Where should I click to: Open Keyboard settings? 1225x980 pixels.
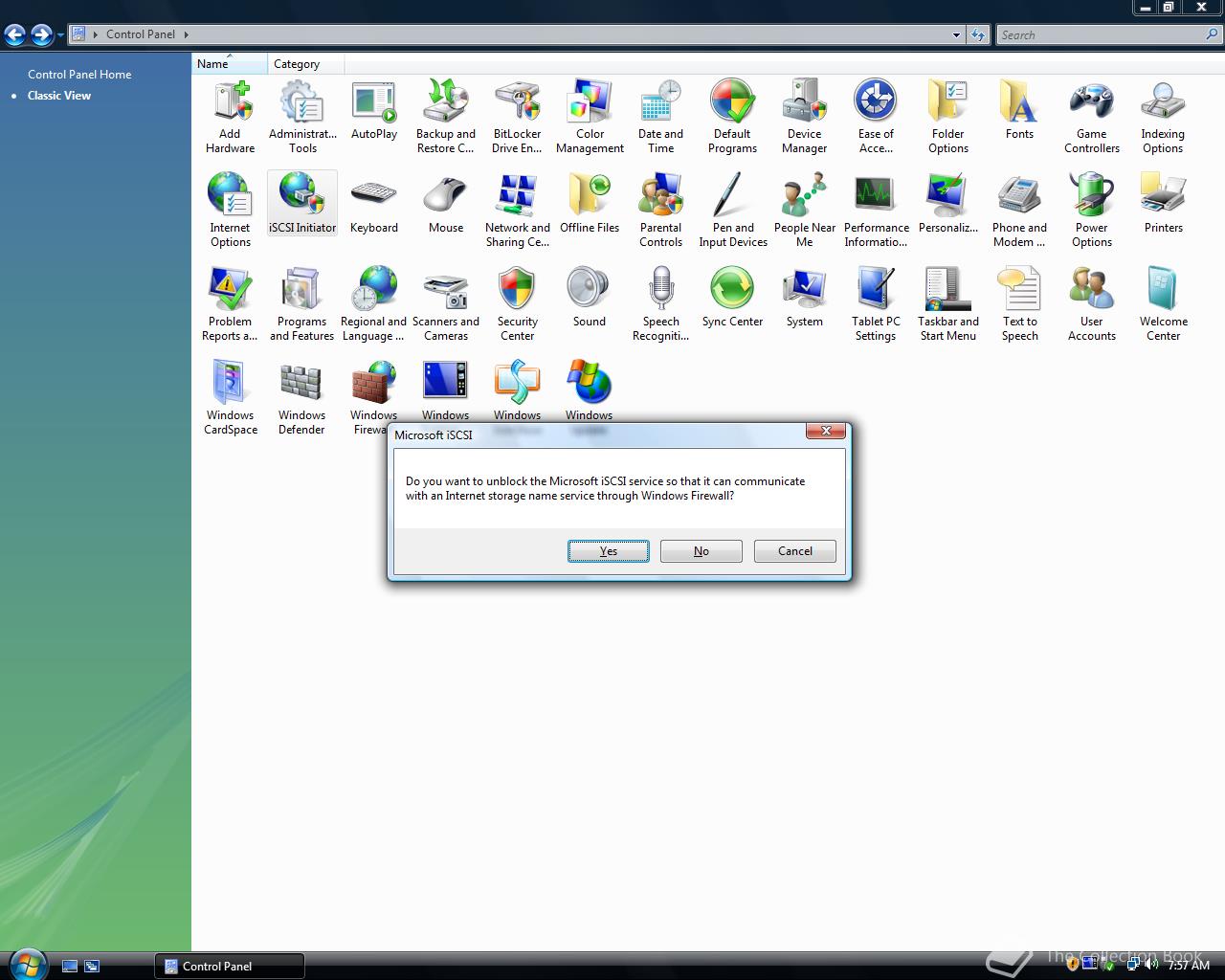tap(374, 203)
